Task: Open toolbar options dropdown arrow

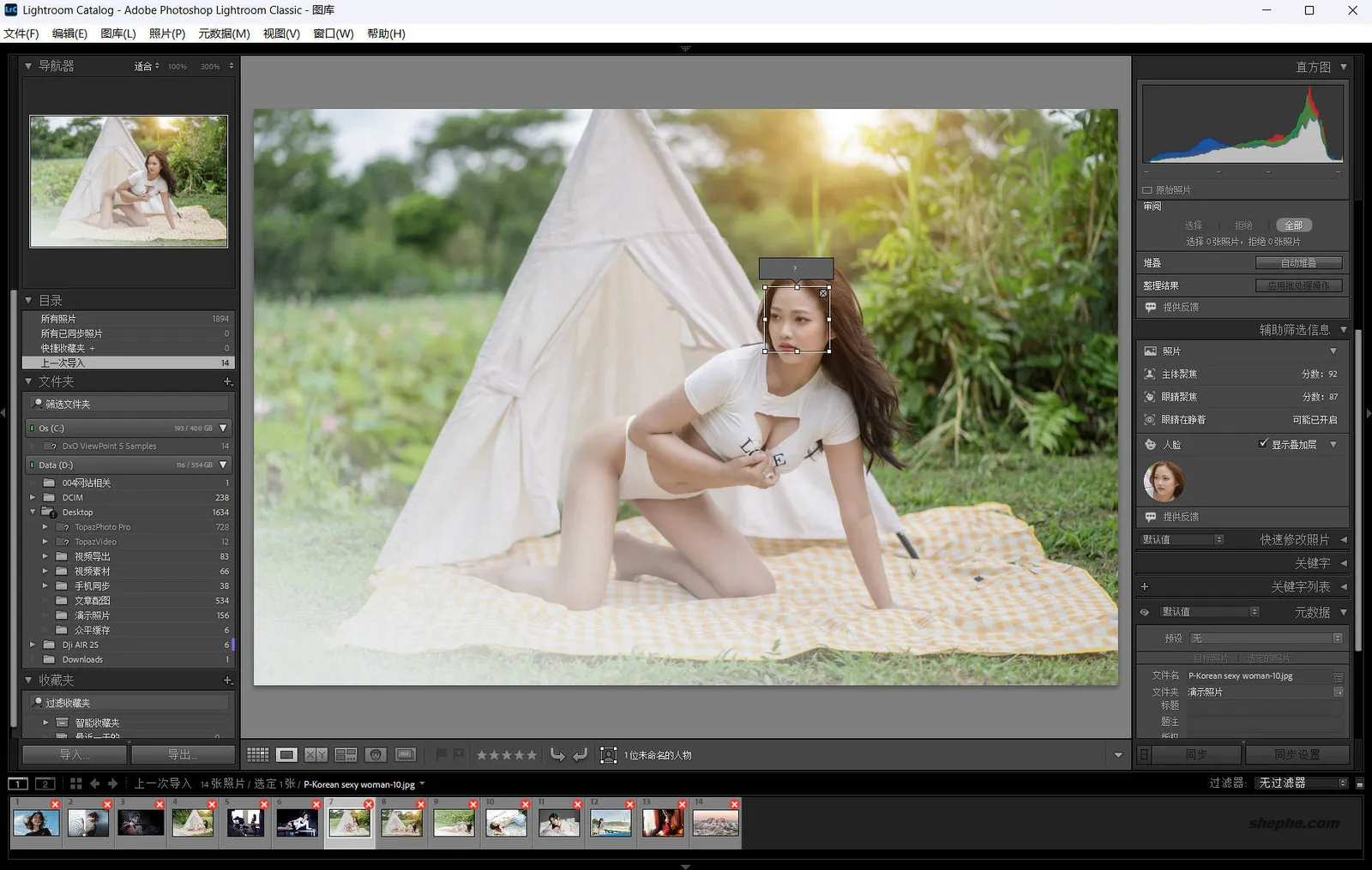Action: pyautogui.click(x=1118, y=755)
